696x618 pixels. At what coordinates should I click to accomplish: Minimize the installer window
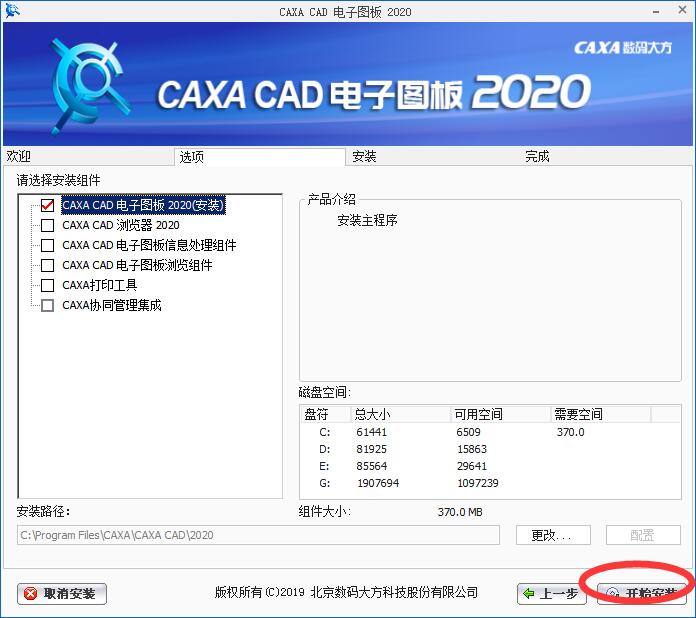[656, 12]
